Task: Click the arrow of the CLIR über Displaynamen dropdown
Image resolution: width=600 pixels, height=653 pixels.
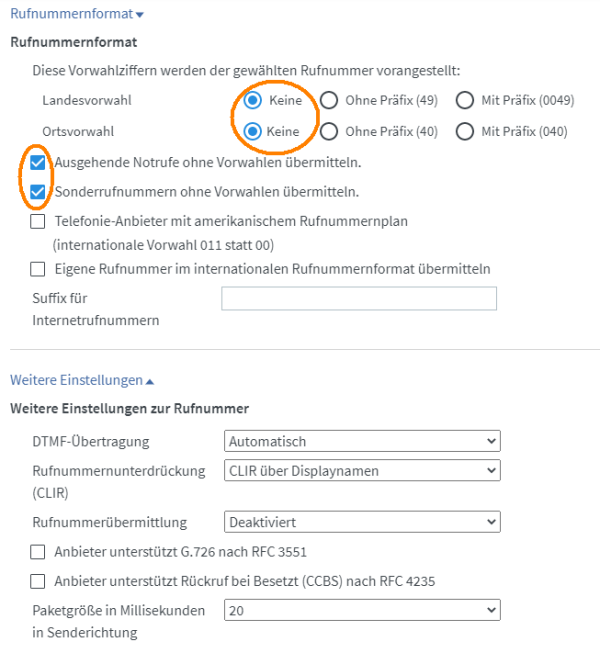Action: tap(491, 471)
